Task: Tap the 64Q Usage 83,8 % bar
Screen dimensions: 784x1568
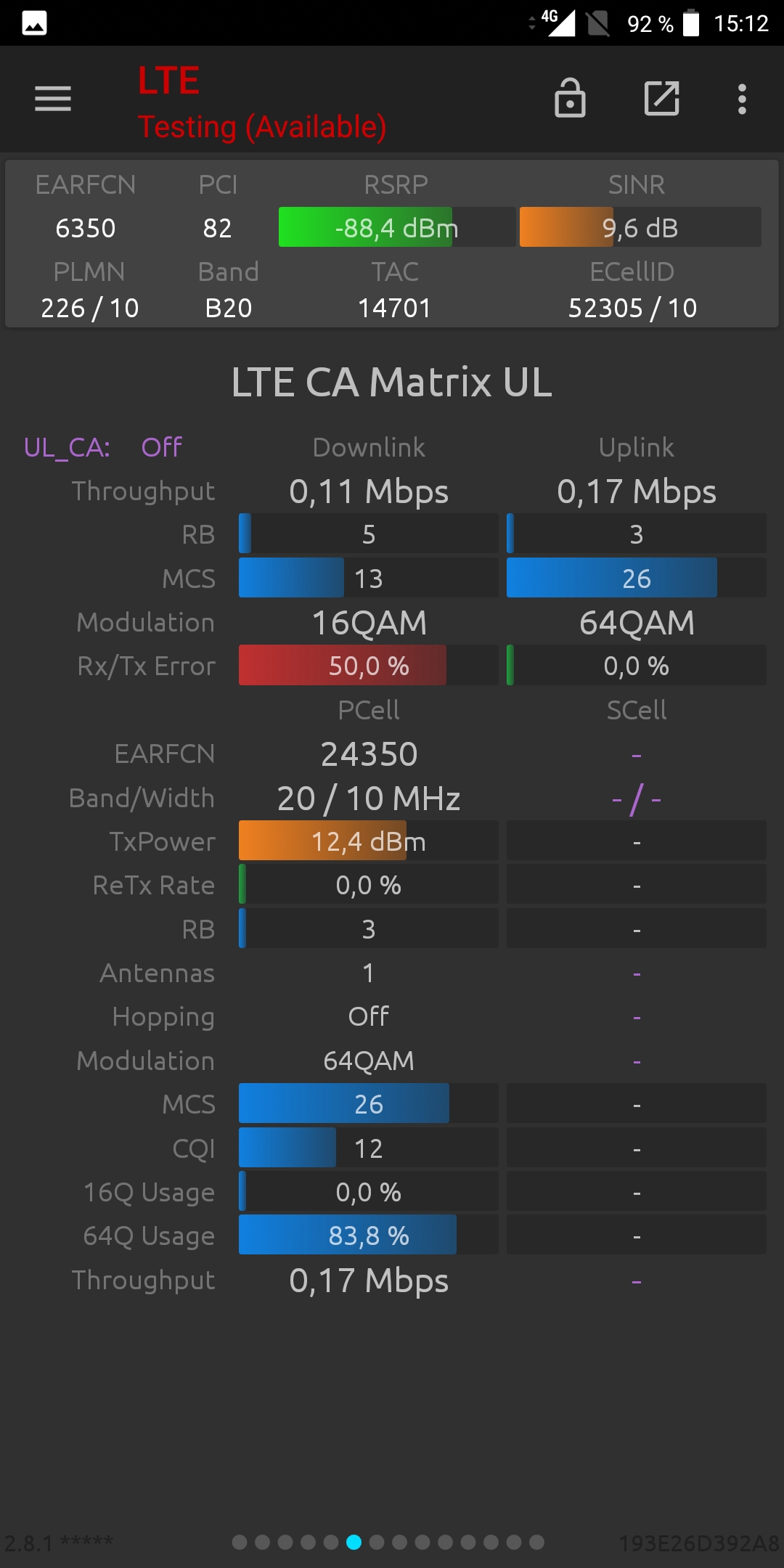Action: [369, 1236]
